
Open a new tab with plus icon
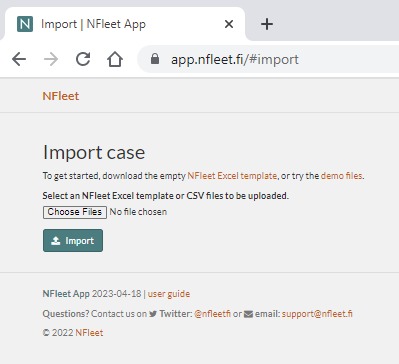click(x=267, y=24)
